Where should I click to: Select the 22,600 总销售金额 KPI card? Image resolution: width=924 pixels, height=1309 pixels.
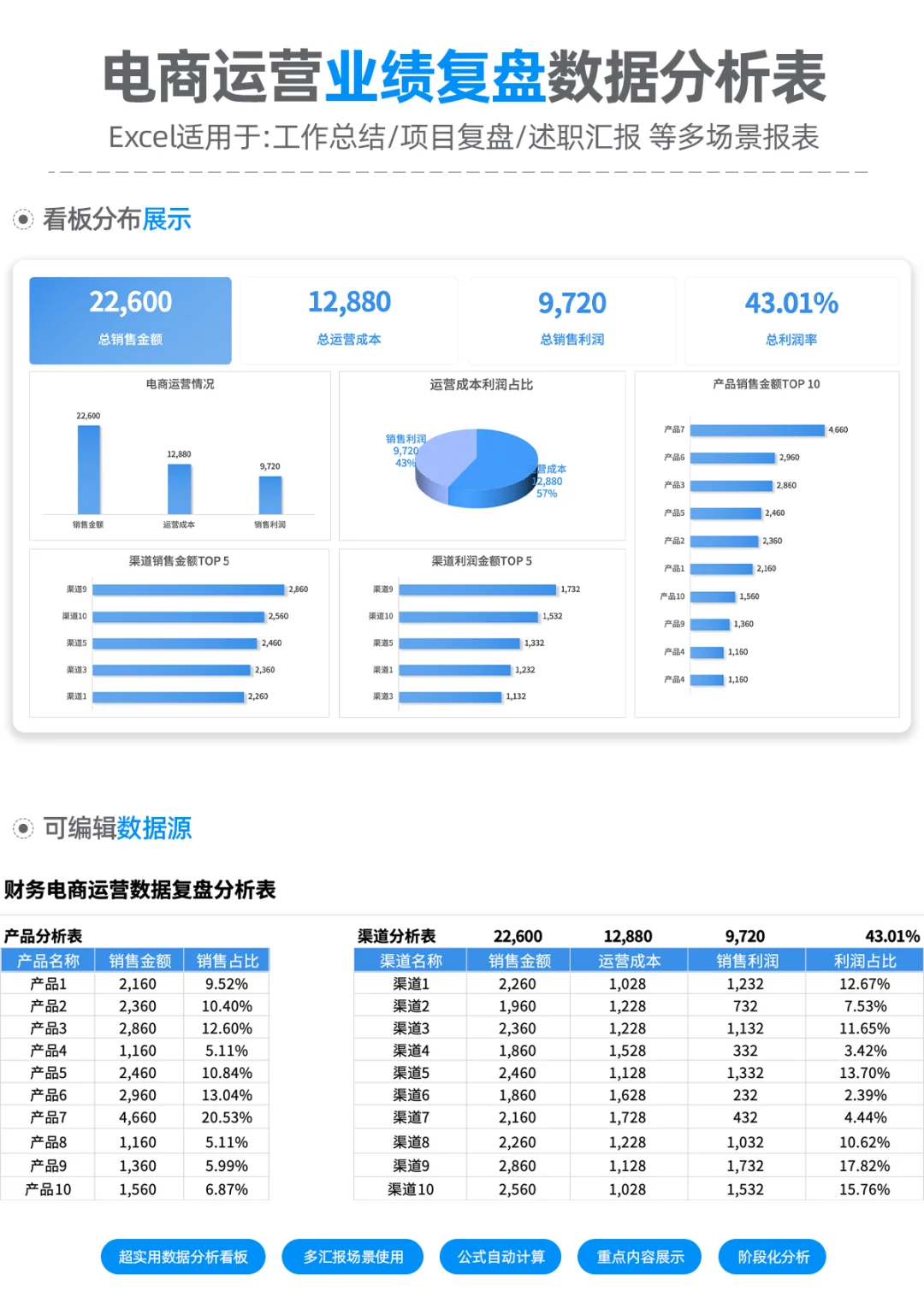(x=131, y=321)
